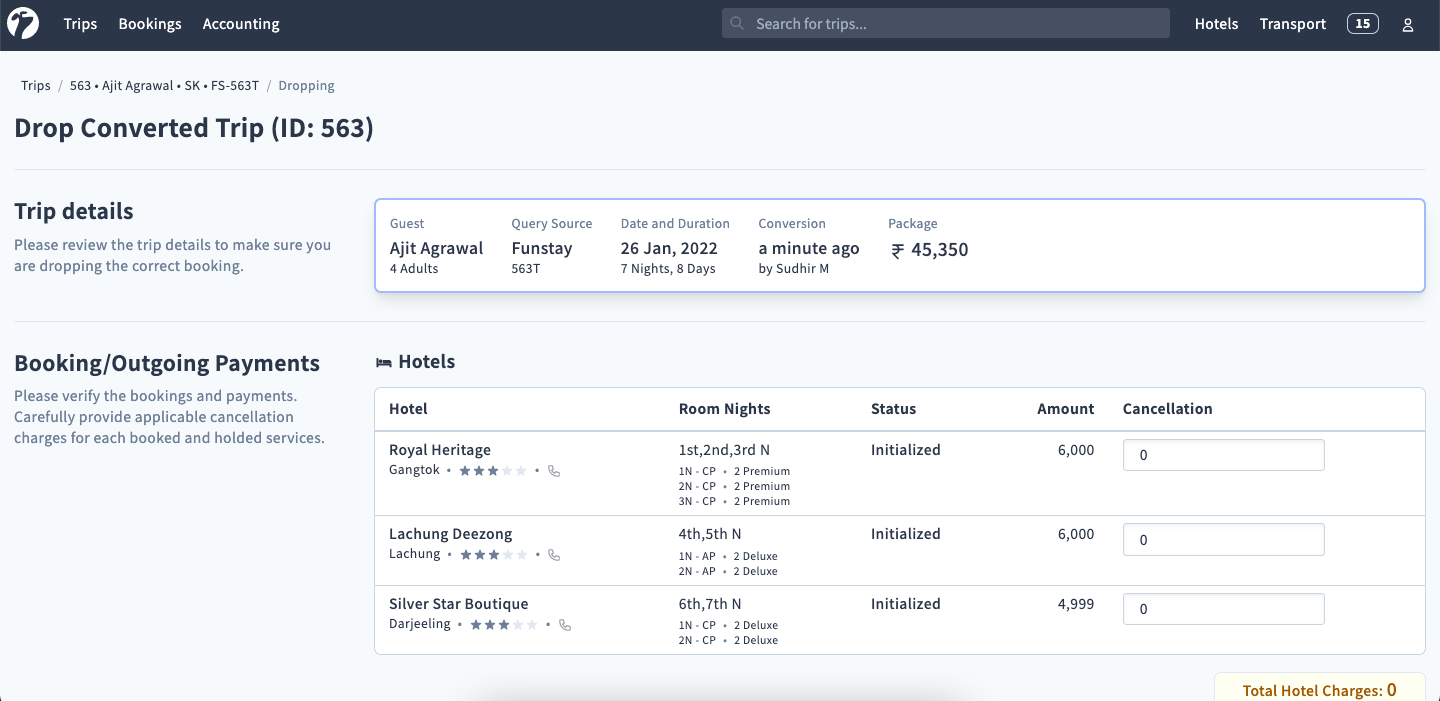Click the search magnifier icon

(x=738, y=24)
